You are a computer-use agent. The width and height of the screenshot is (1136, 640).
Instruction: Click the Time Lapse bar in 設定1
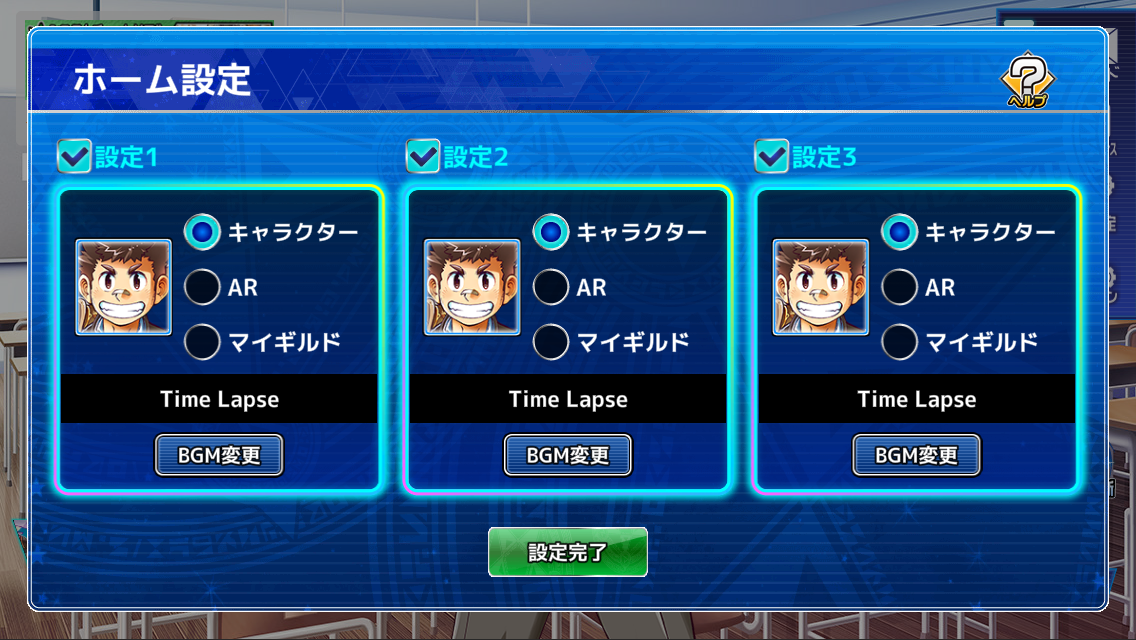point(219,399)
